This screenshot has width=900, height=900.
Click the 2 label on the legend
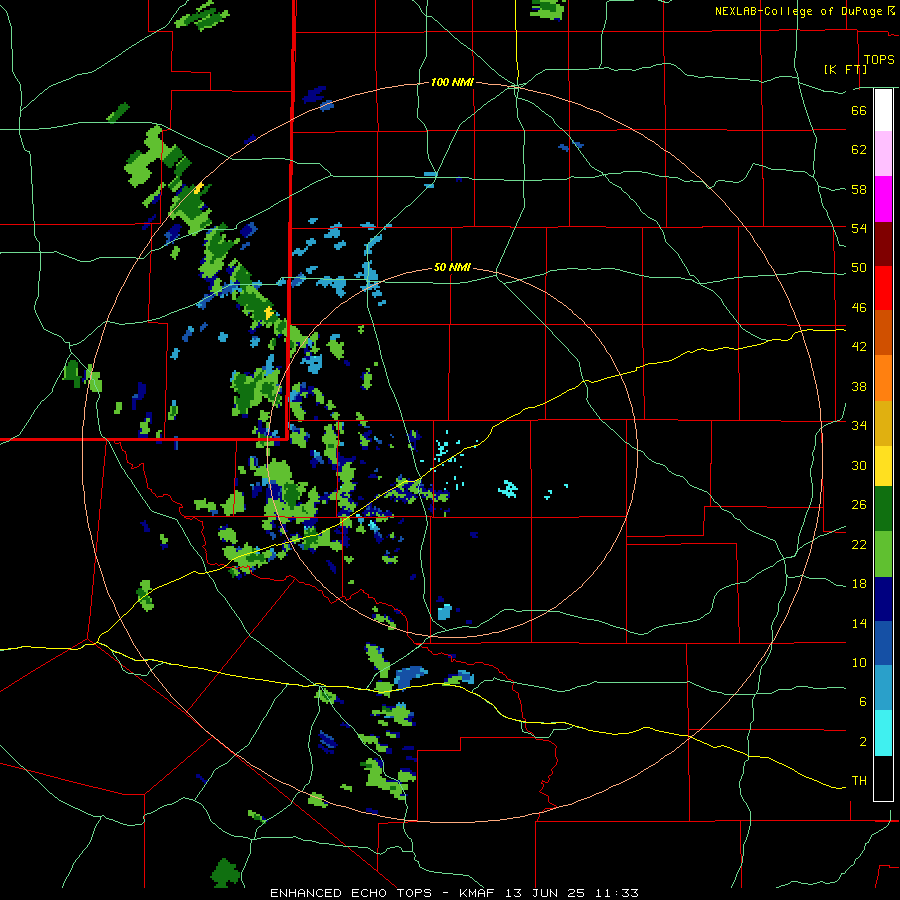point(863,742)
